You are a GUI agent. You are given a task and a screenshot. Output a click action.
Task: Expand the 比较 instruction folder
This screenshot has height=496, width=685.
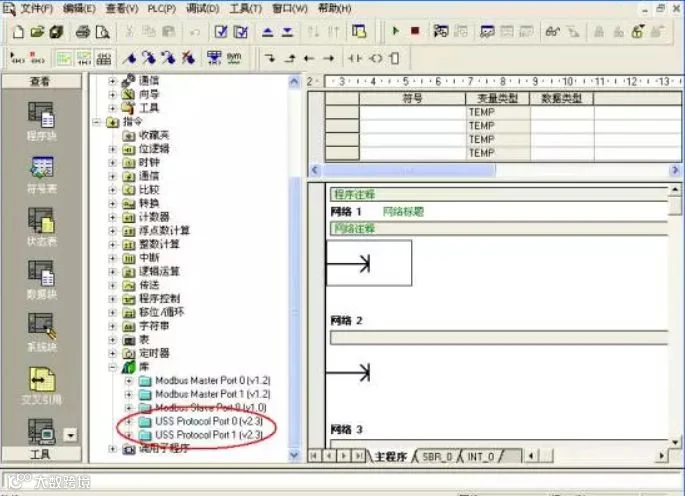(112, 190)
